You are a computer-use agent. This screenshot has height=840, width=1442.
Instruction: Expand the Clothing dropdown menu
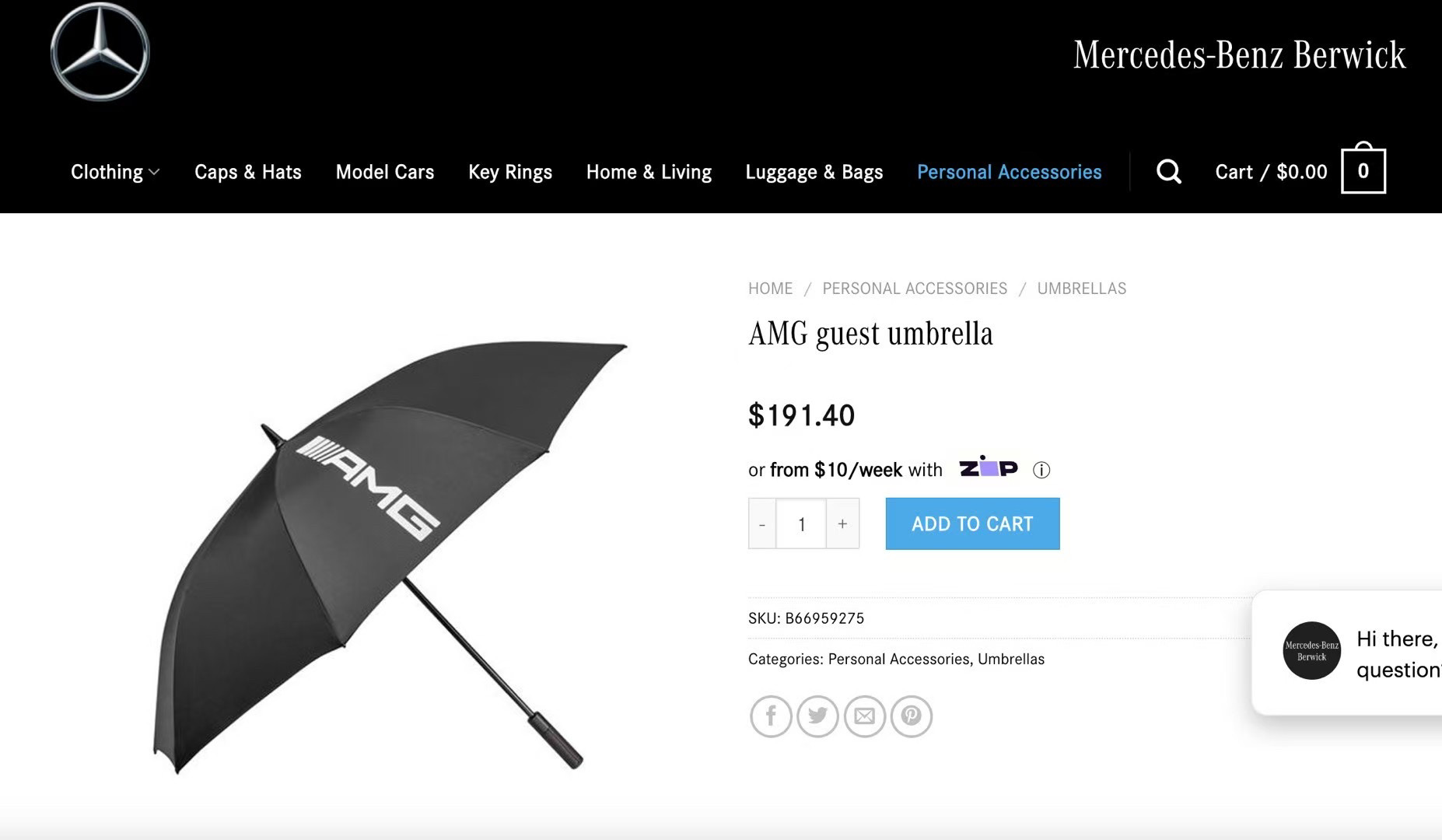coord(115,172)
